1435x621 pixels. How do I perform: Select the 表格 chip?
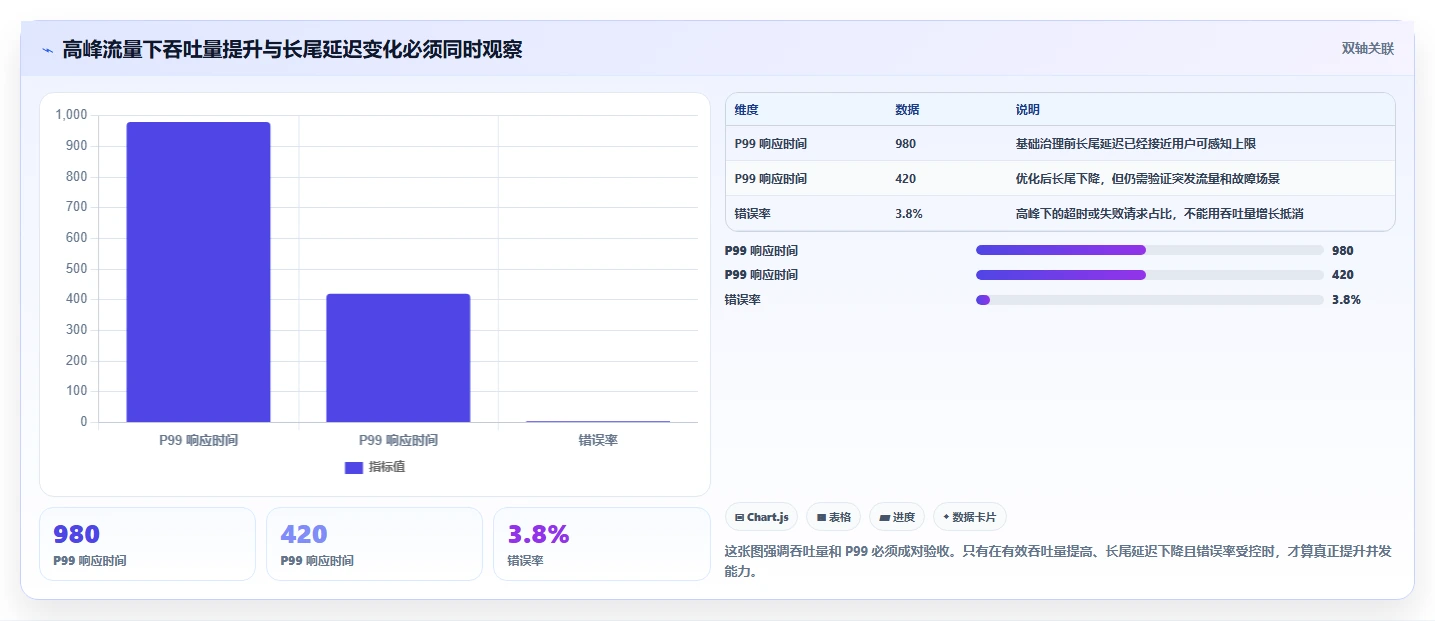(x=833, y=517)
